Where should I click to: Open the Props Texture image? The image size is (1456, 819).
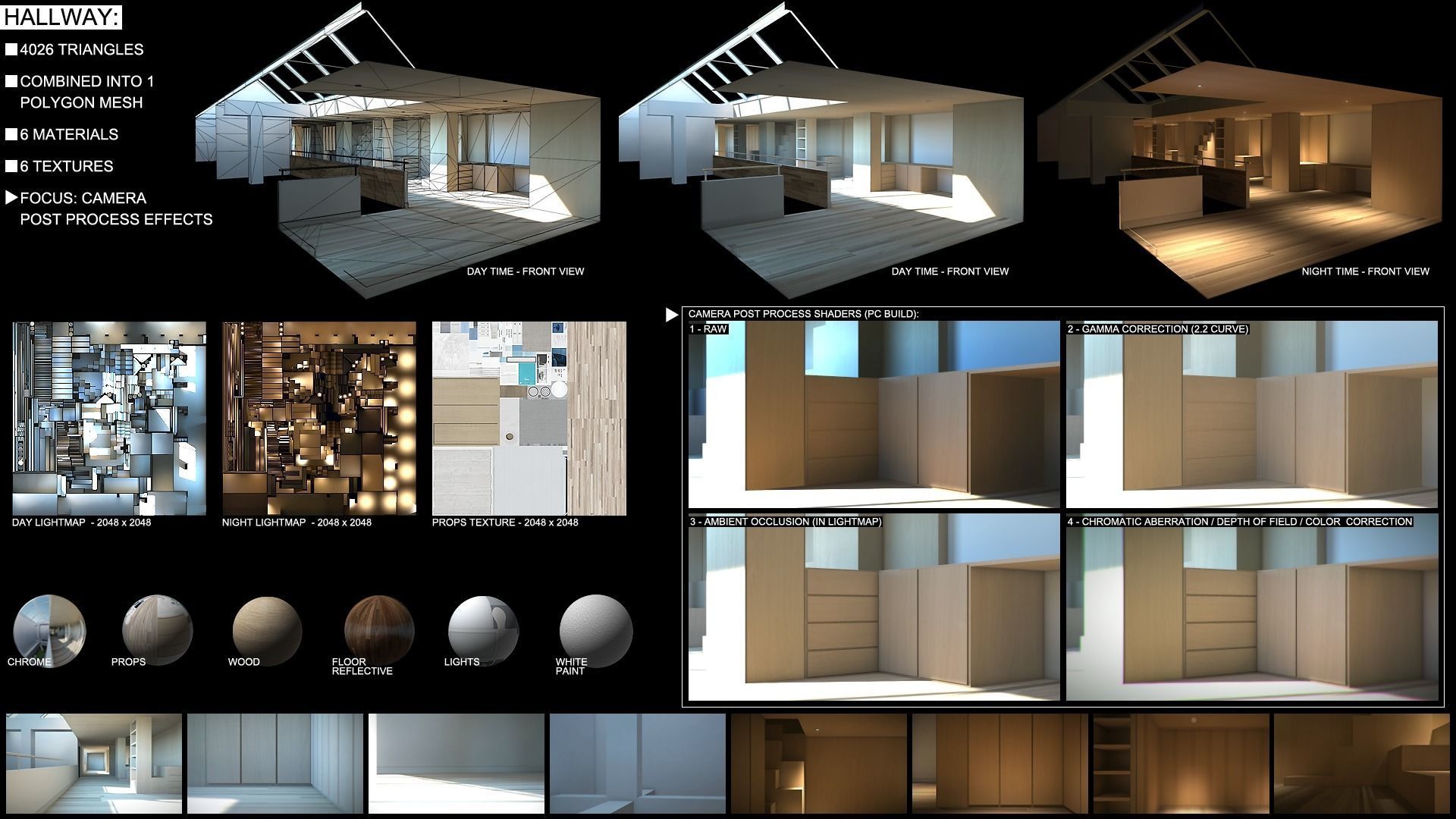coord(529,419)
